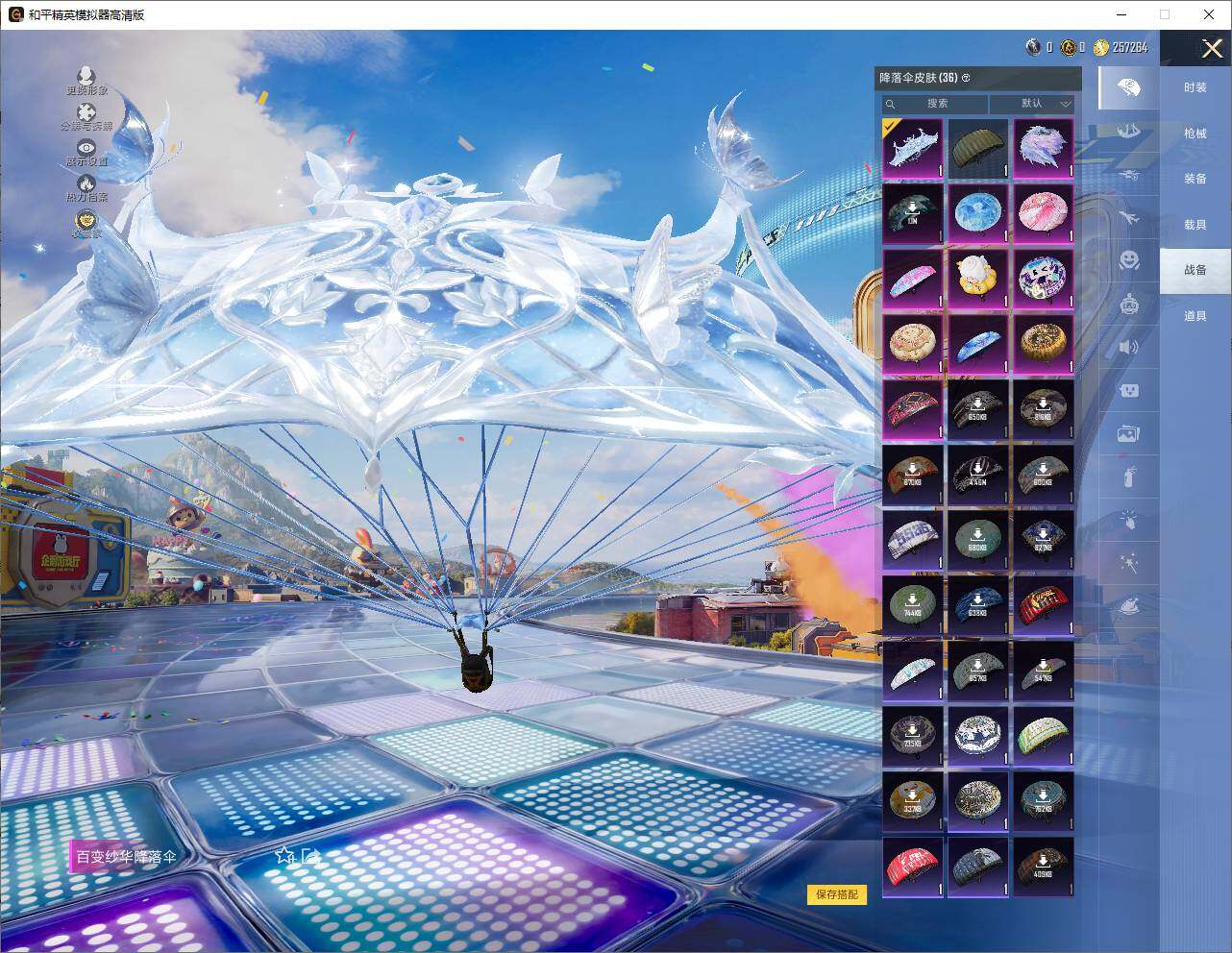Switch to the 时装 tab
This screenshot has width=1232, height=953.
click(x=1195, y=87)
